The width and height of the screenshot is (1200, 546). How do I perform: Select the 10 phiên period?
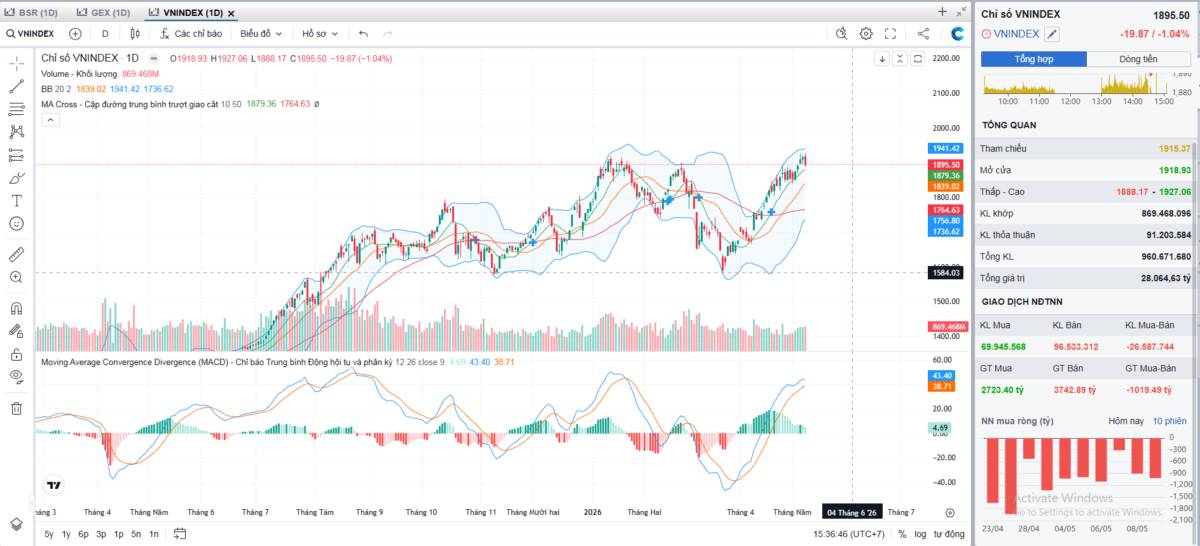1169,421
